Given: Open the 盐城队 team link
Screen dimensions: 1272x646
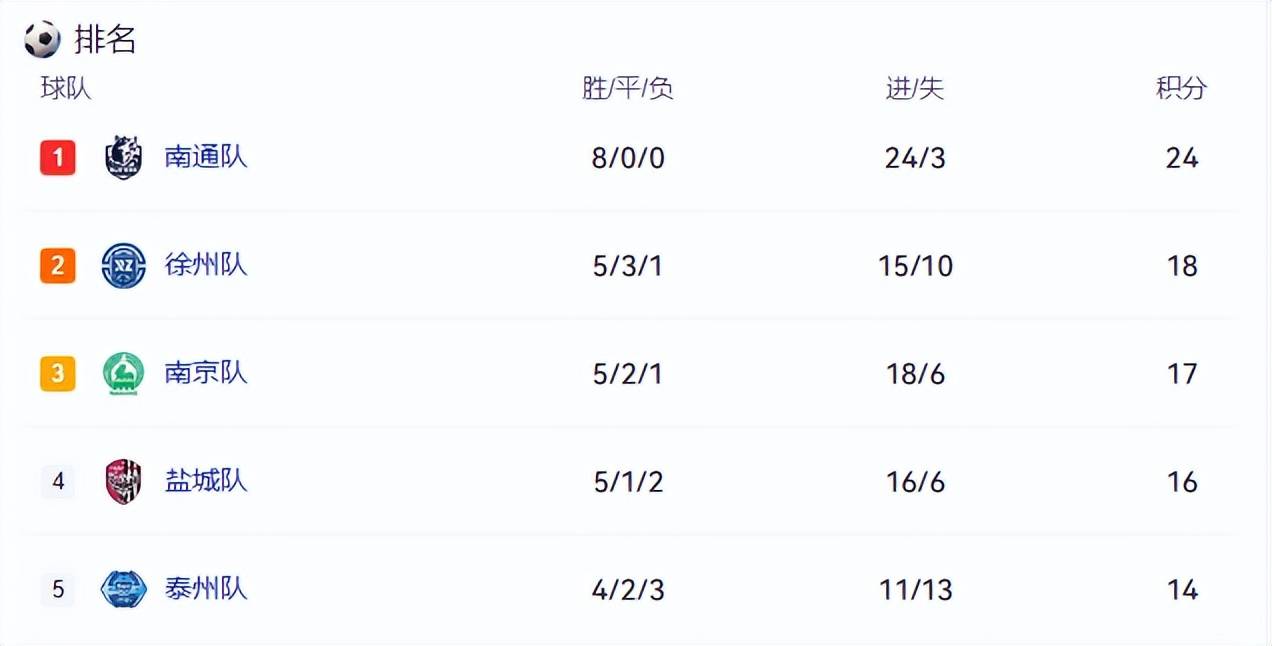Looking at the screenshot, I should (206, 481).
